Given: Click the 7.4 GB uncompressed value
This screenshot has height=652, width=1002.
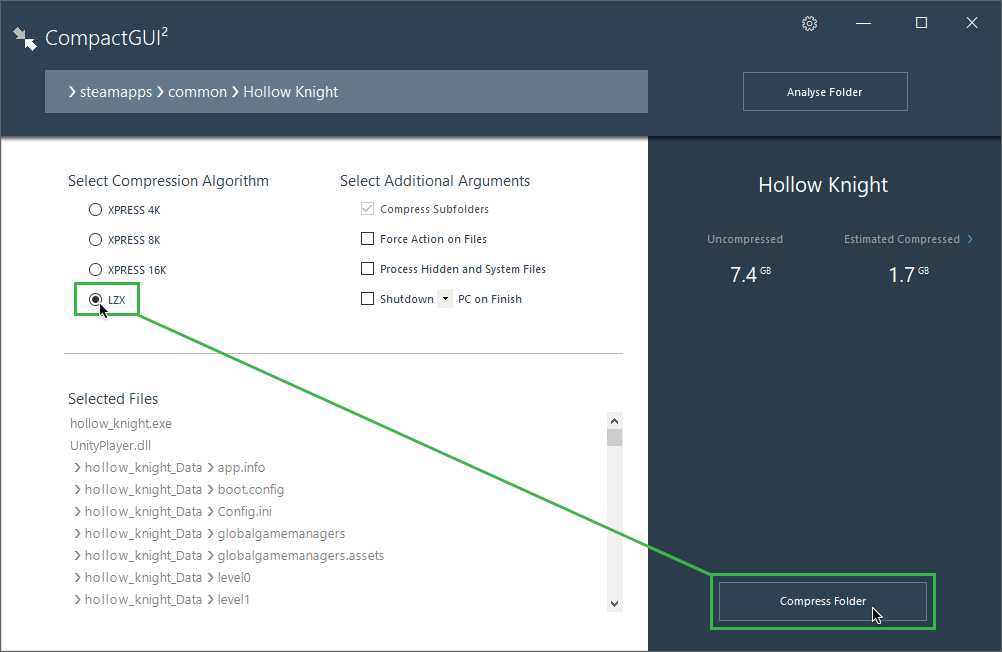Looking at the screenshot, I should (x=750, y=274).
